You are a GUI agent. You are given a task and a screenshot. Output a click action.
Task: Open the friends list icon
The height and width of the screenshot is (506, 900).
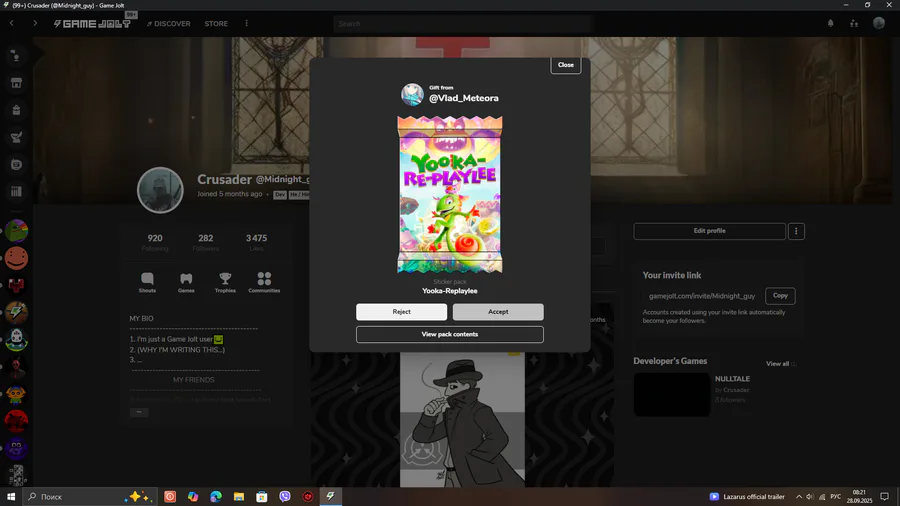[854, 24]
